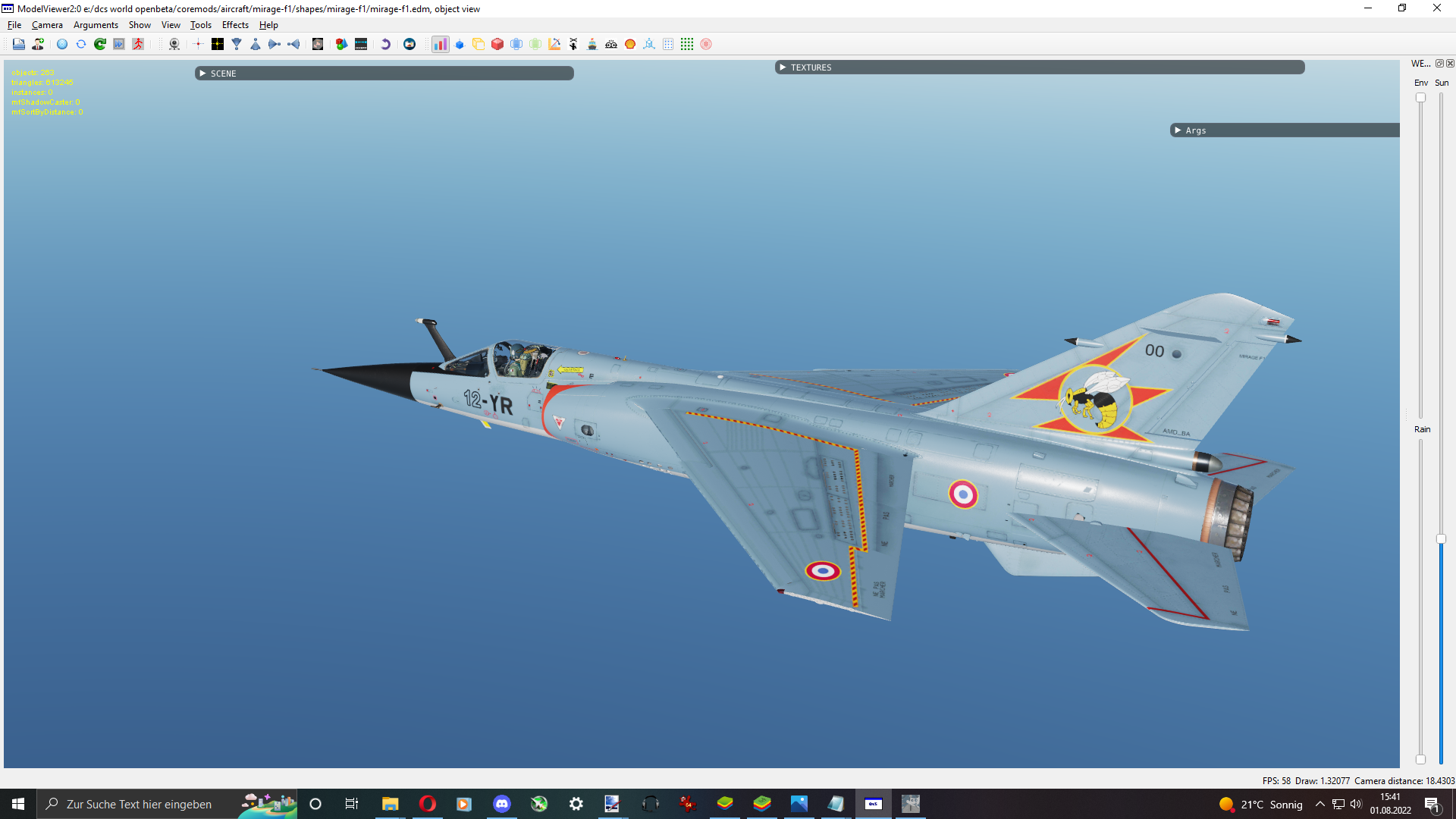Screen dimensions: 1456x819
Task: Open the Arguments menu
Action: (96, 25)
